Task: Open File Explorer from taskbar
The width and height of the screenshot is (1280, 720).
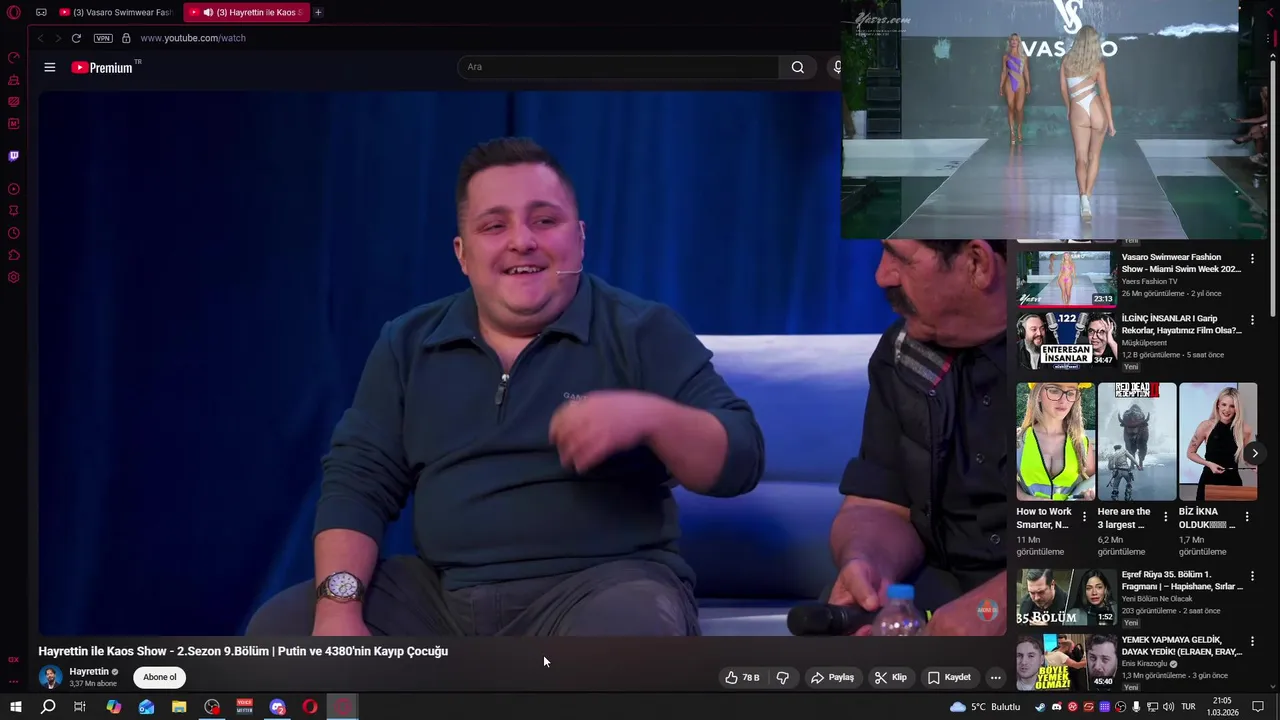Action: [x=179, y=707]
